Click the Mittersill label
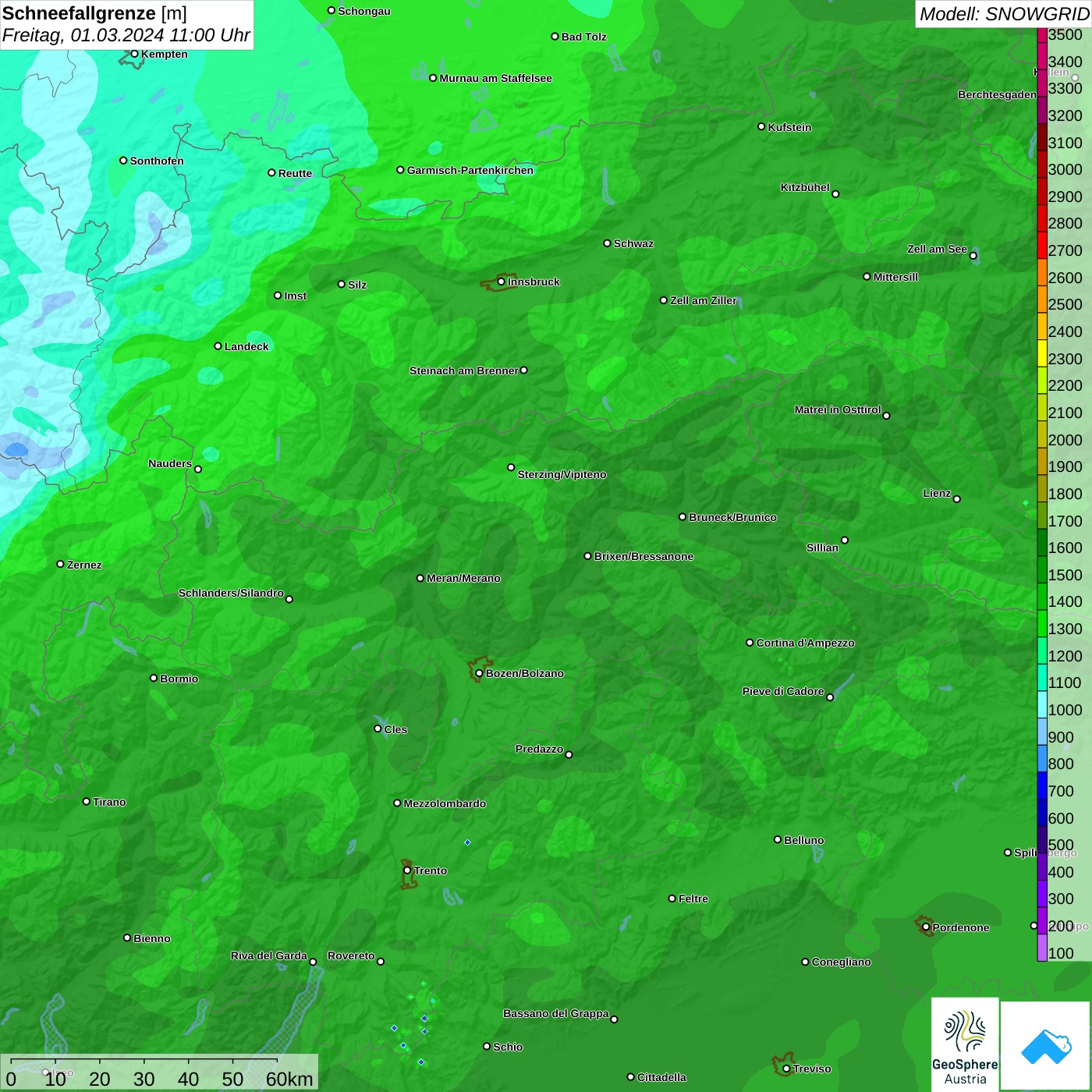Screen dimensions: 1092x1092 tap(896, 277)
